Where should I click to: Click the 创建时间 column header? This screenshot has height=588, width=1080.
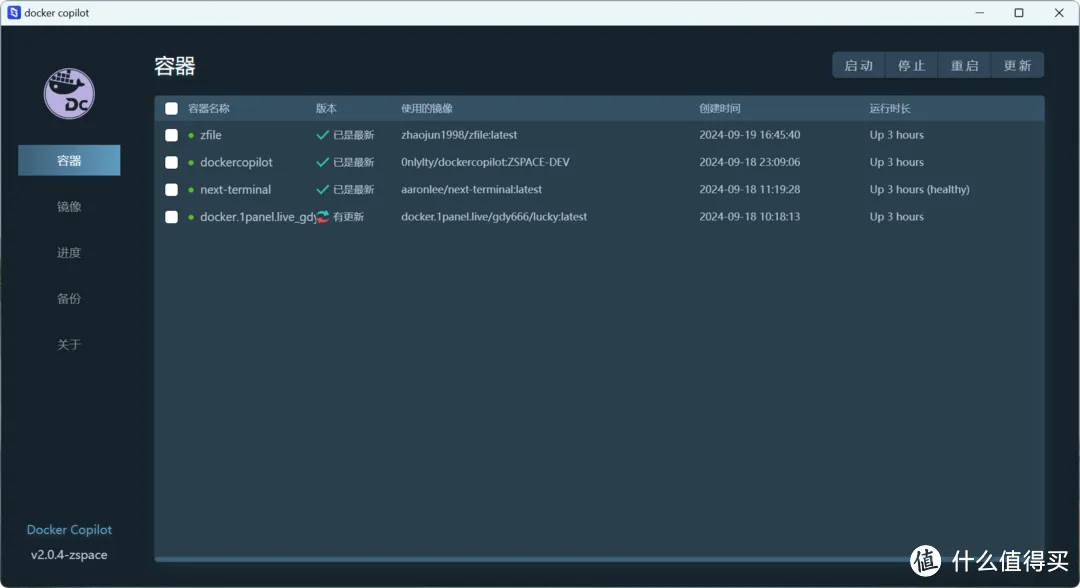click(720, 108)
